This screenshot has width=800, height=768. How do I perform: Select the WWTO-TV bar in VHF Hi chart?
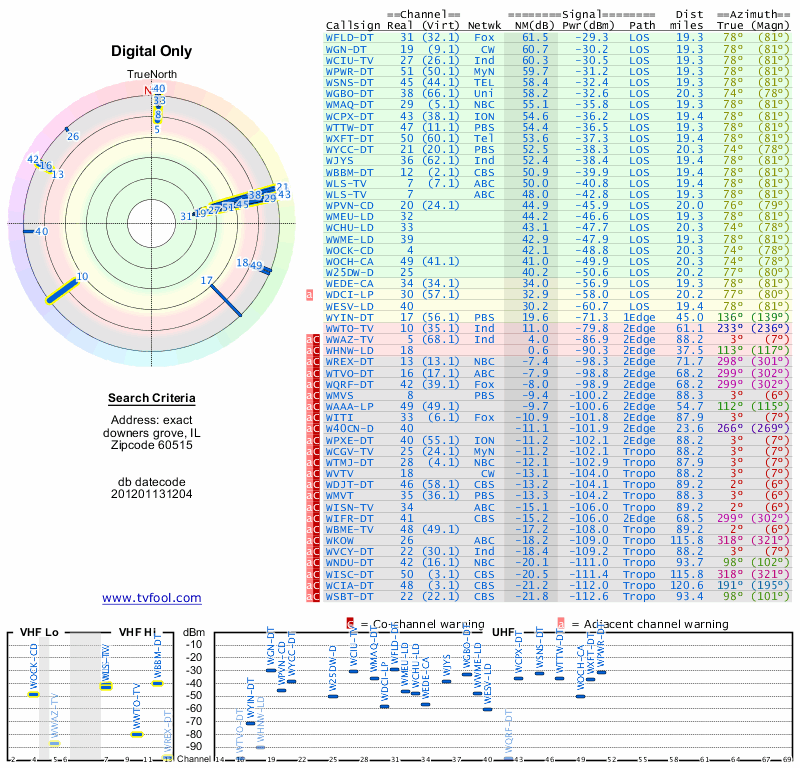click(137, 734)
